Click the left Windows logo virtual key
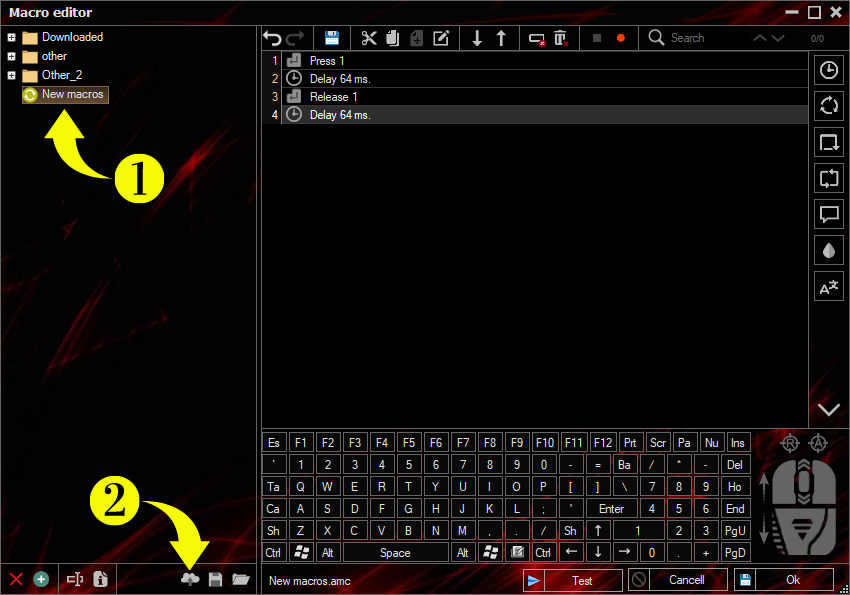This screenshot has height=595, width=850. coord(300,553)
